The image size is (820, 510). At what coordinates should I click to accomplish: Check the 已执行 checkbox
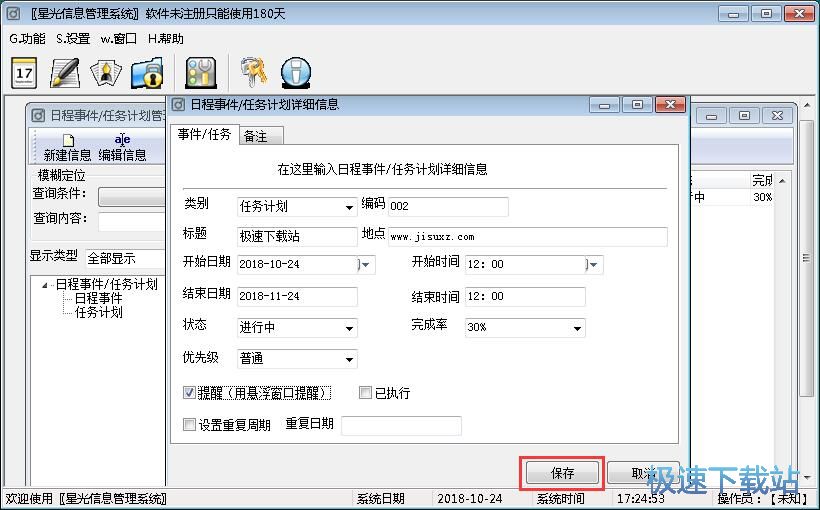click(366, 392)
